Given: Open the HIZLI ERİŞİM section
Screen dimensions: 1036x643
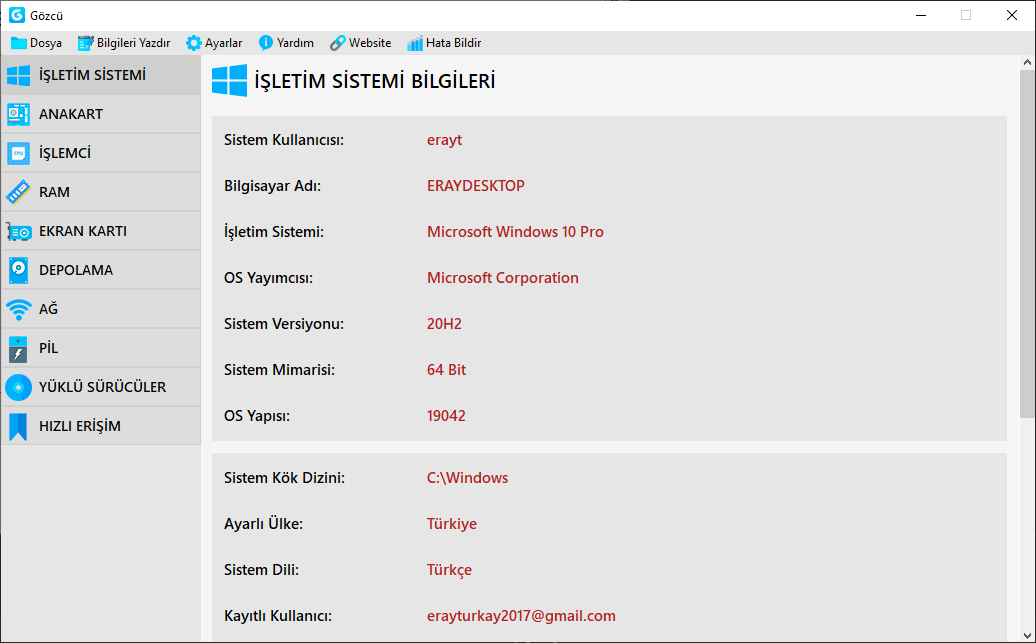Looking at the screenshot, I should [x=100, y=426].
